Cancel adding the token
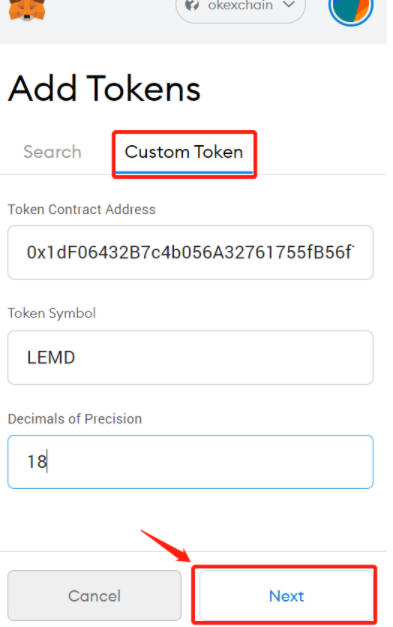This screenshot has width=393, height=627. (x=94, y=595)
